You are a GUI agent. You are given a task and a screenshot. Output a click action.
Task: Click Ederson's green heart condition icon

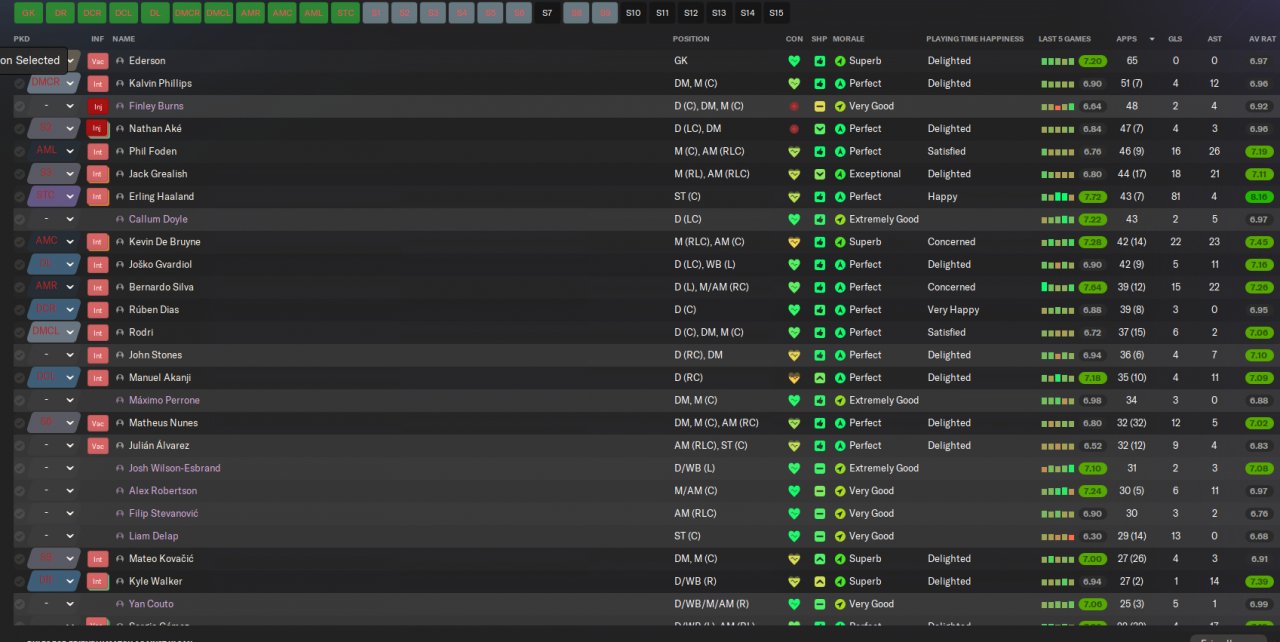click(794, 61)
